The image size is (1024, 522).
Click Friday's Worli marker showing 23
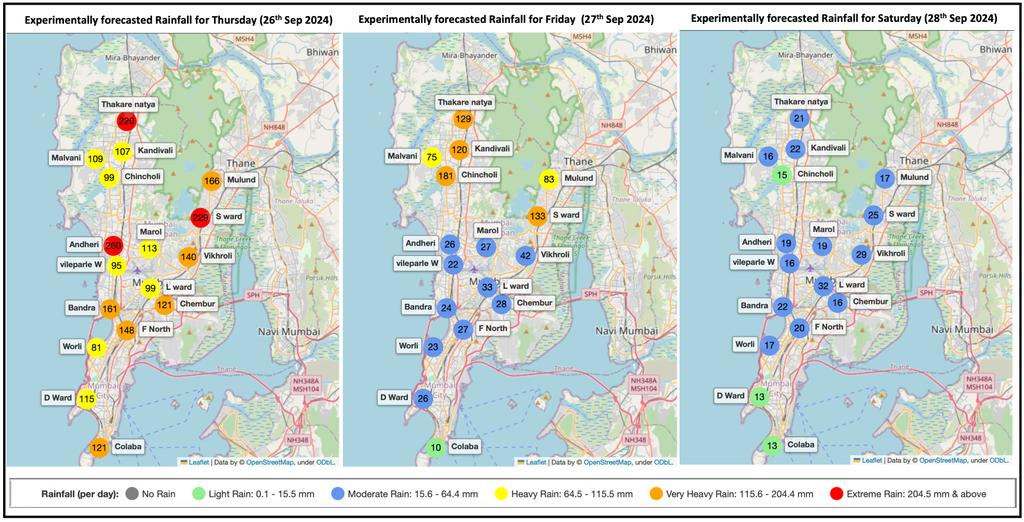pos(433,348)
